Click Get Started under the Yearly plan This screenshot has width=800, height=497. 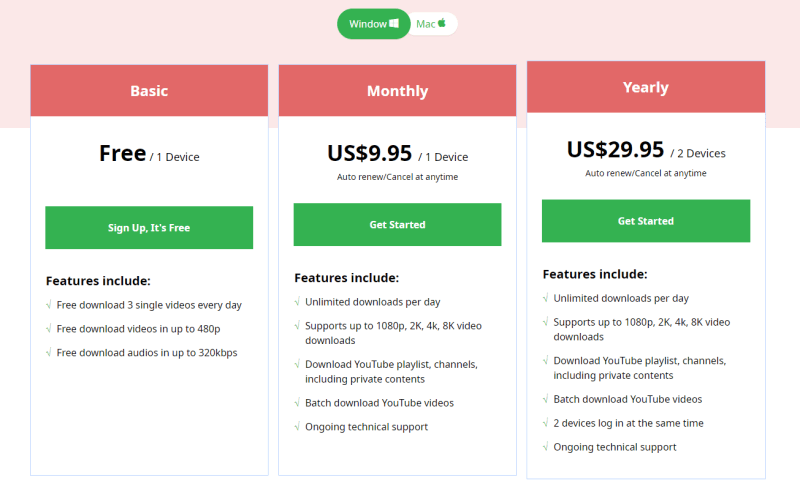645,221
